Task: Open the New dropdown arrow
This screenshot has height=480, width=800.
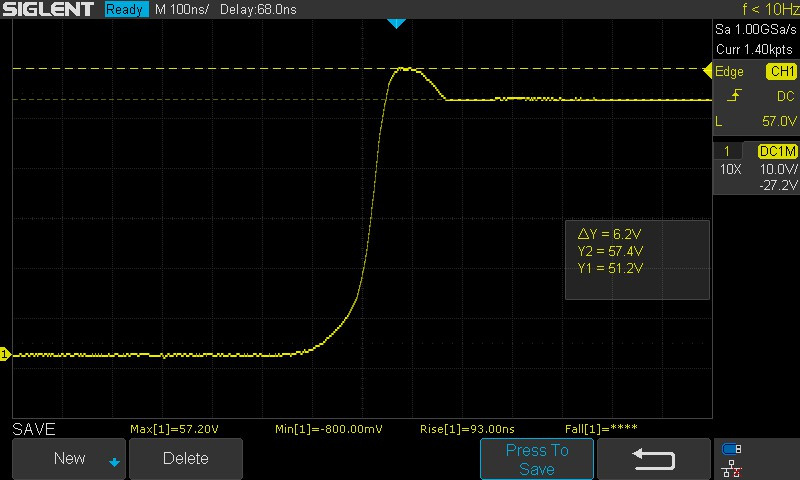Action: pos(114,461)
